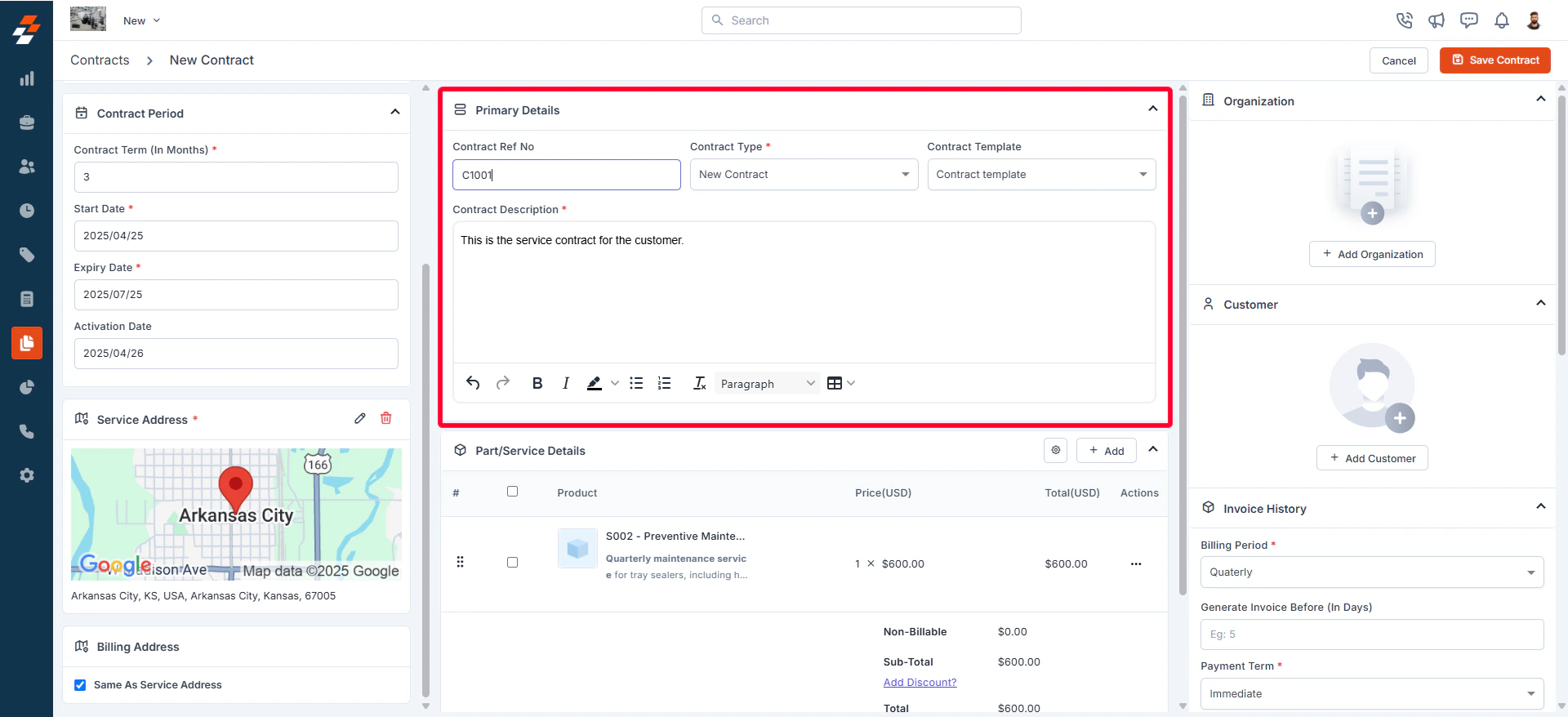Check the select-all checkbox in Product header

tap(512, 492)
